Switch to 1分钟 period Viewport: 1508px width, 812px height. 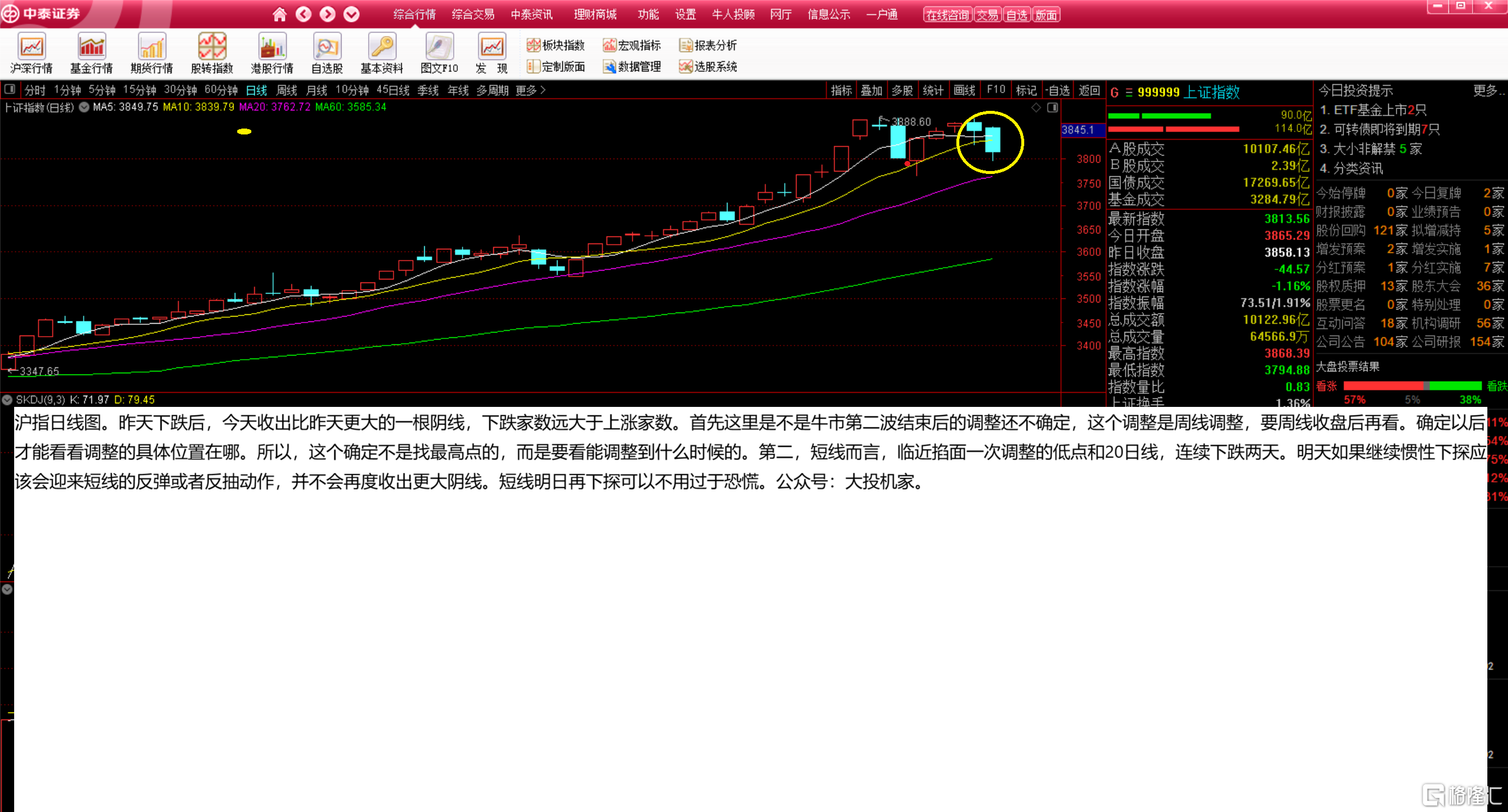point(67,90)
